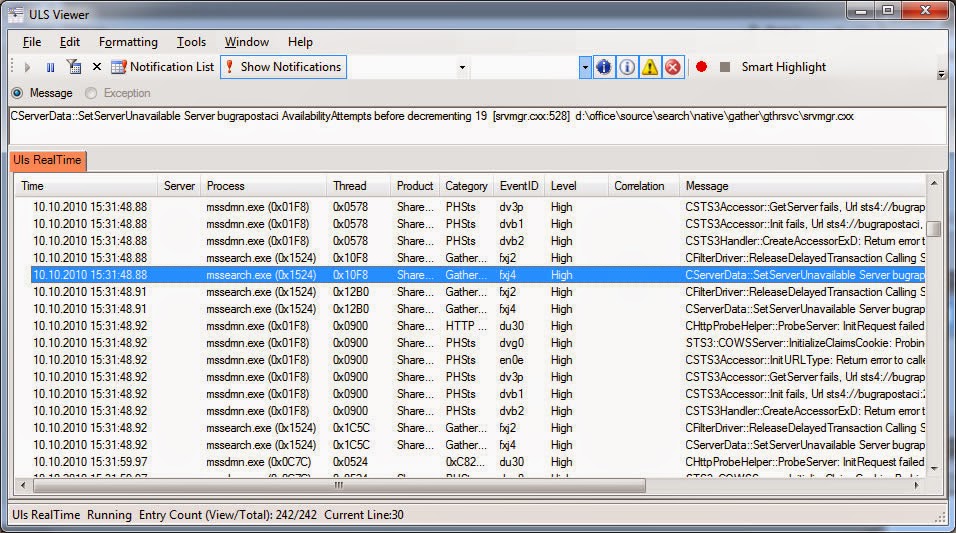Open the Window menu
Screen dimensions: 956x533
[x=247, y=41]
